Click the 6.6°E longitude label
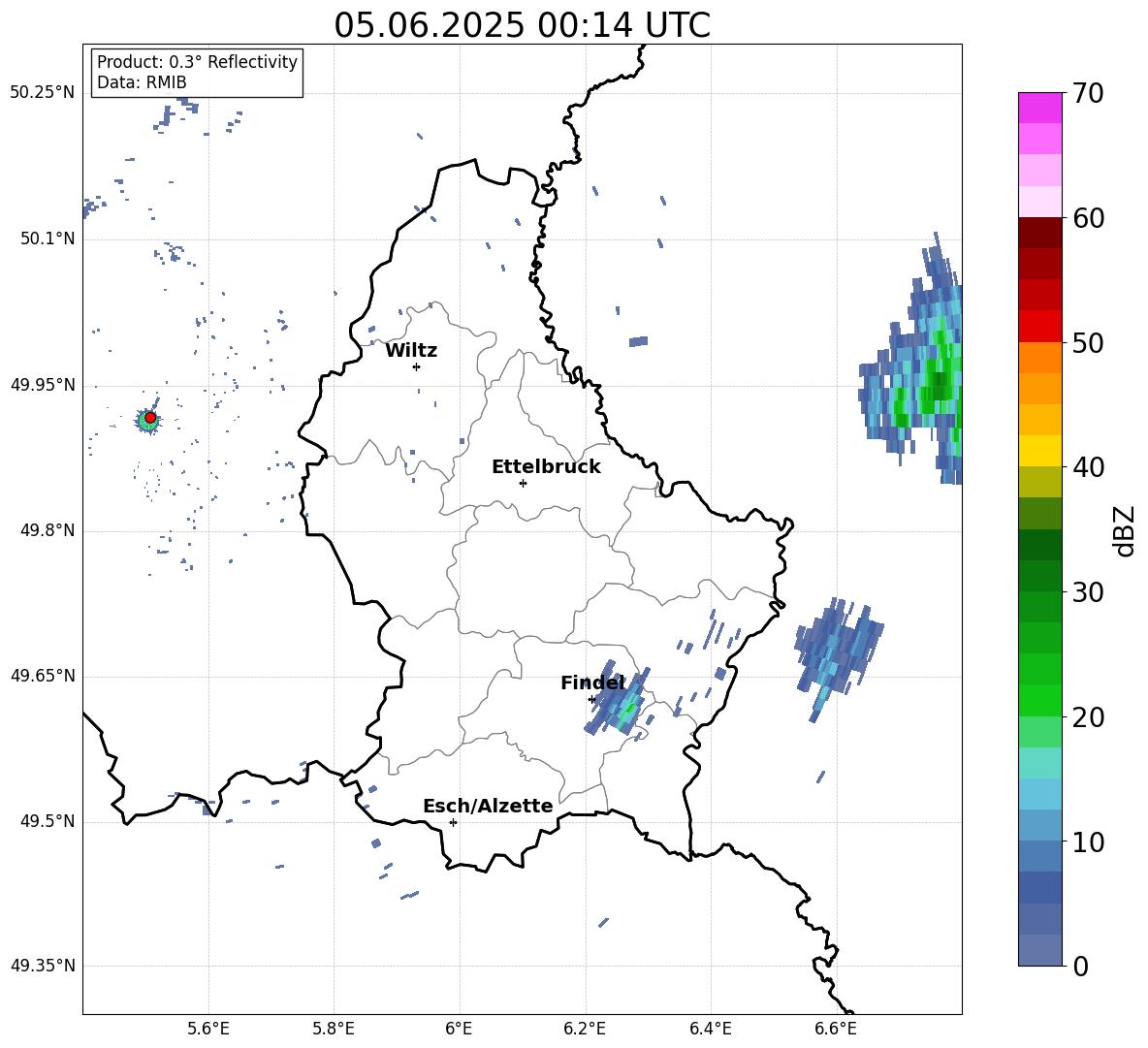 [x=836, y=1029]
